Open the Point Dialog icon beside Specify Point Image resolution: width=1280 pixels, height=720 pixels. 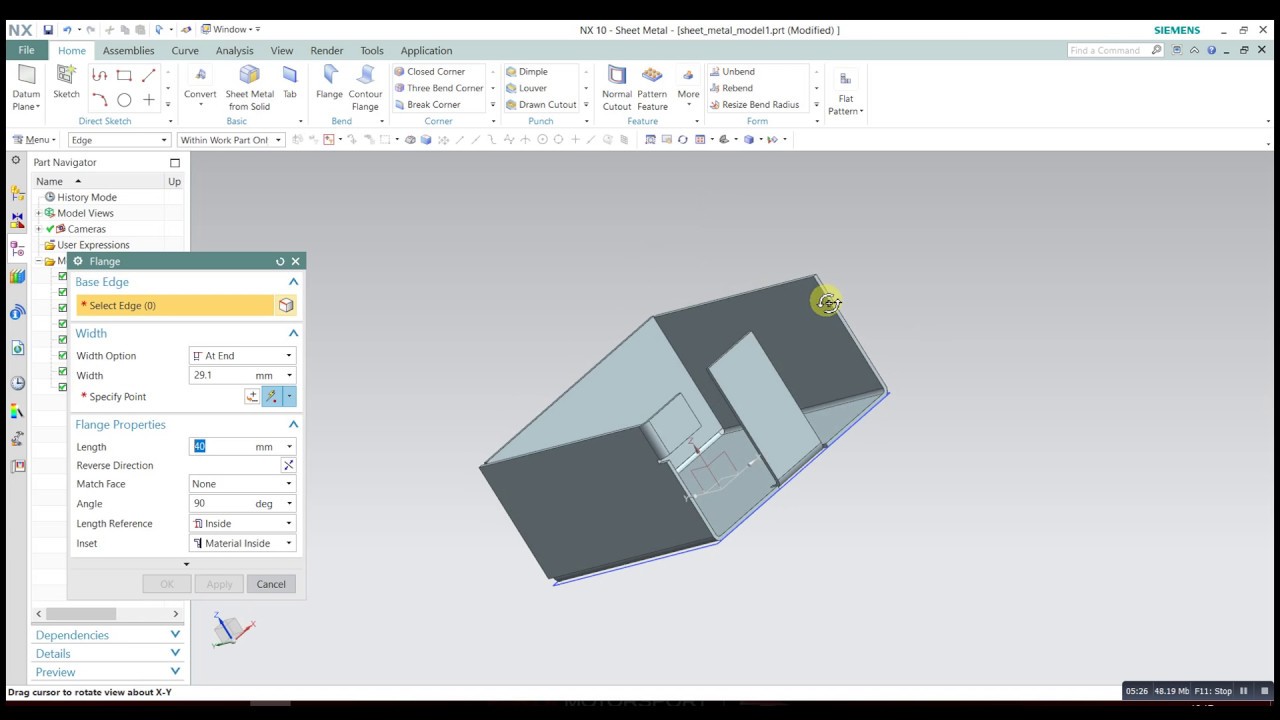tap(252, 397)
